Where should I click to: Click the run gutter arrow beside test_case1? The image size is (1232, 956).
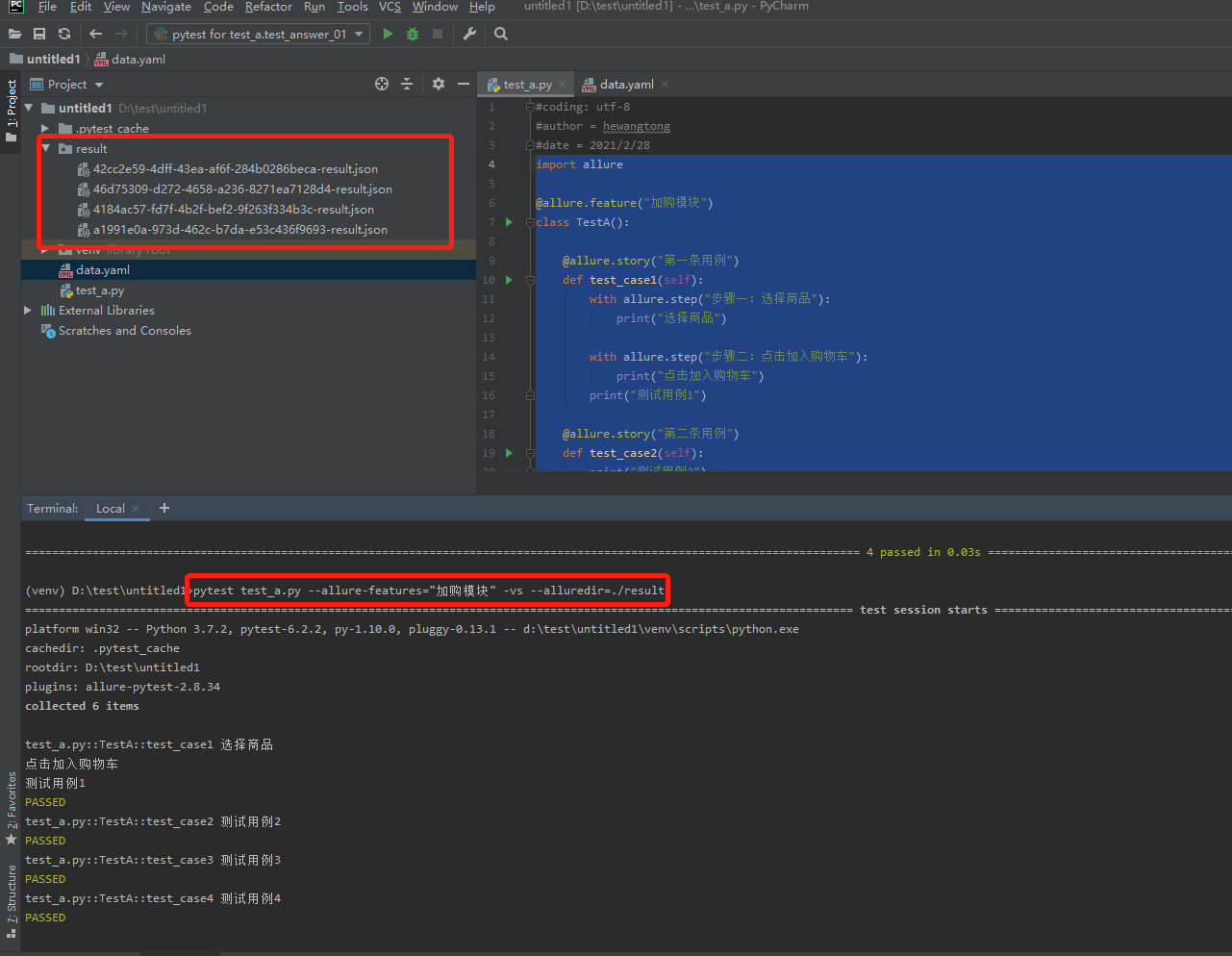coord(509,280)
